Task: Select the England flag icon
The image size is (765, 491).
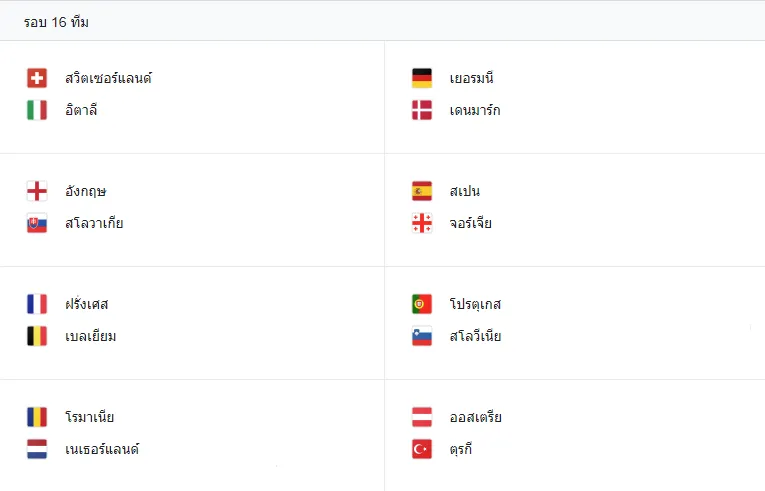Action: [37, 191]
